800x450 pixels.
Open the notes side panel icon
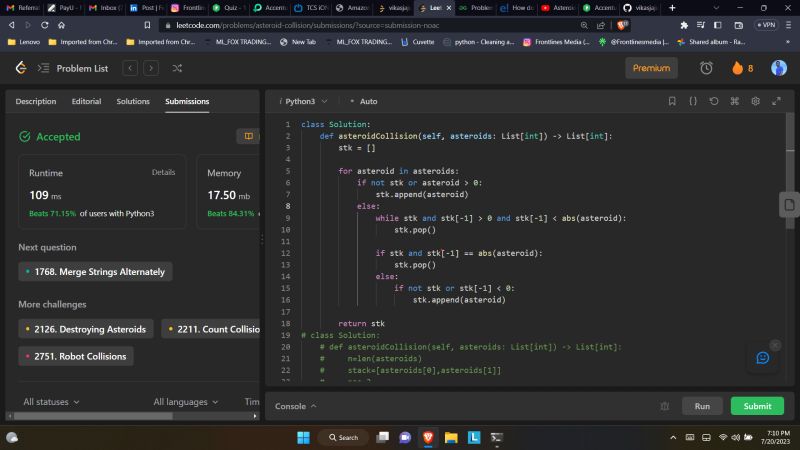pyautogui.click(x=789, y=205)
